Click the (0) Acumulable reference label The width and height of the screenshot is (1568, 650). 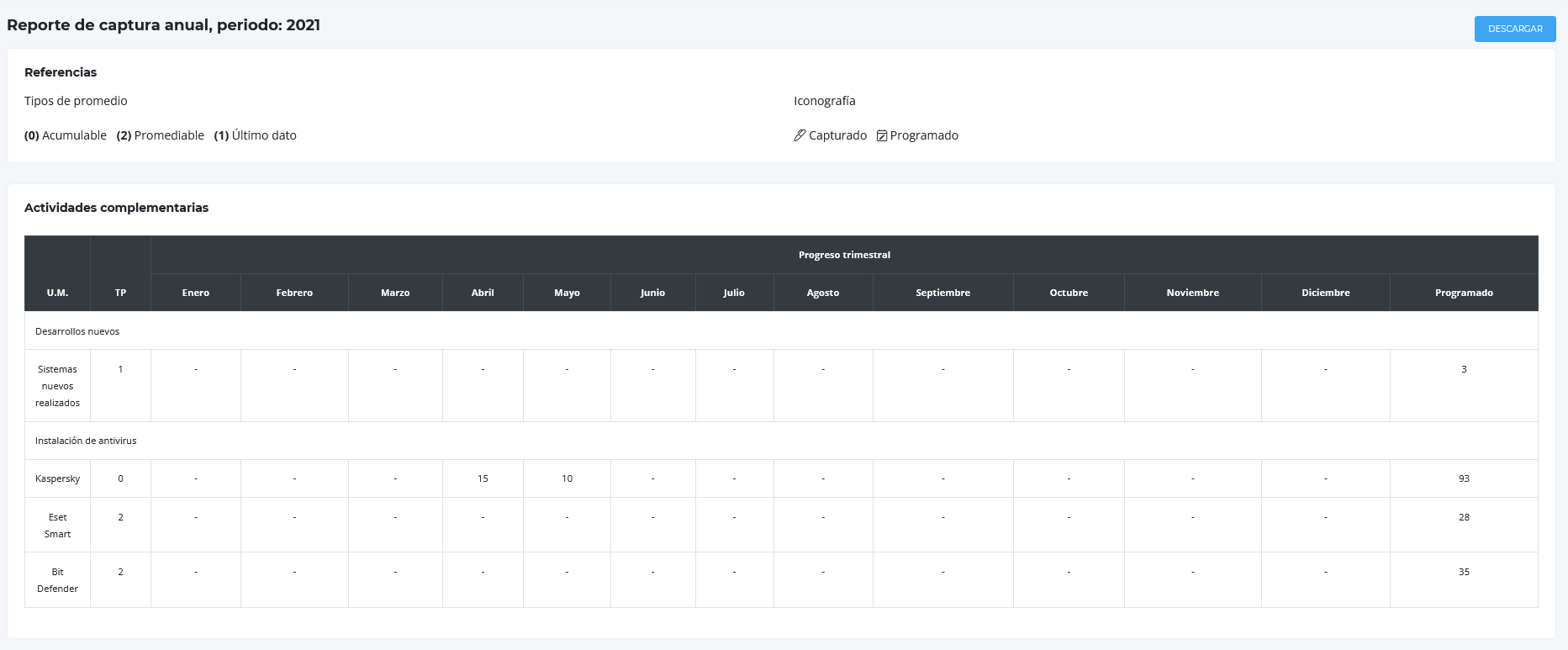click(x=66, y=135)
